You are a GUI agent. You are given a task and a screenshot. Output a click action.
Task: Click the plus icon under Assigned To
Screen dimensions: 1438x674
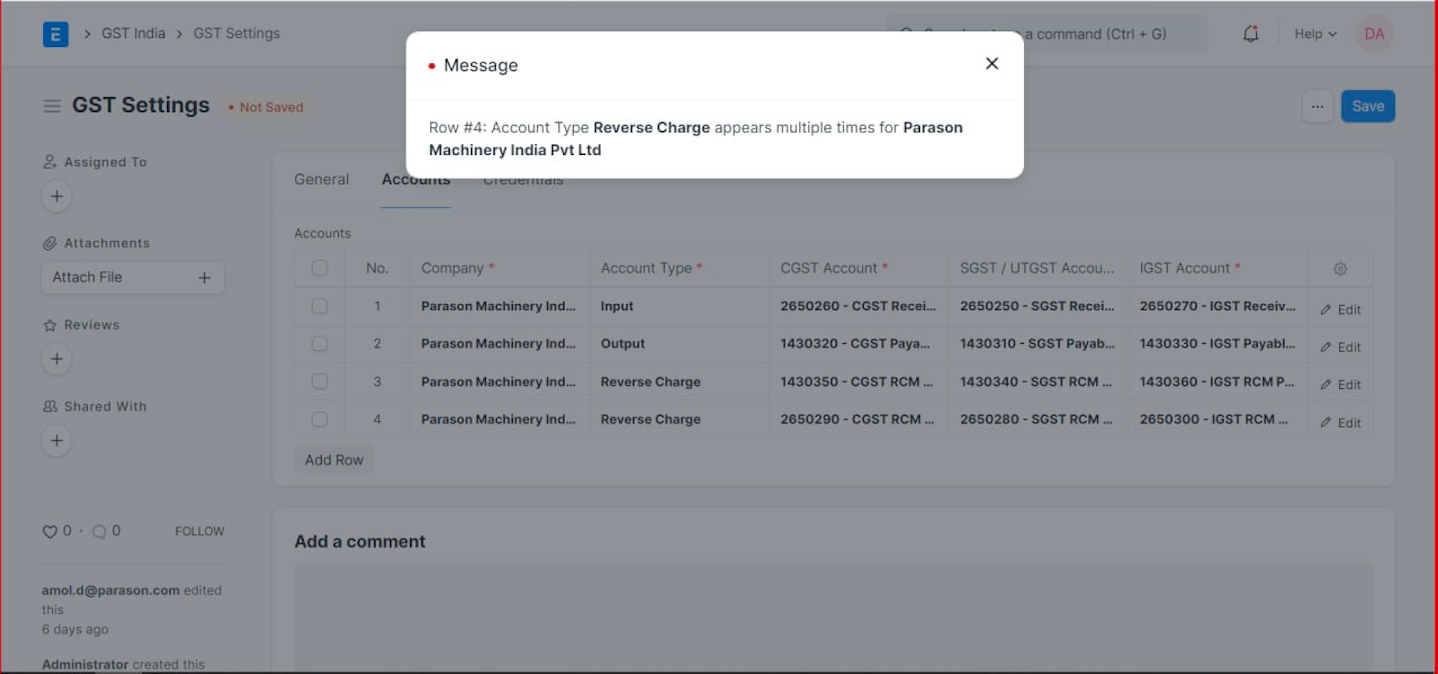point(56,196)
